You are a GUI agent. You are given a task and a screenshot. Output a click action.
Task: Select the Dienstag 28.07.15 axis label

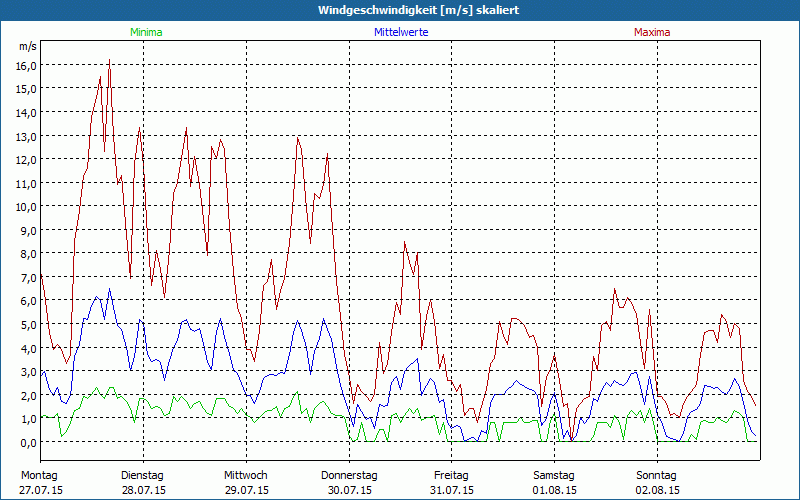(143, 483)
